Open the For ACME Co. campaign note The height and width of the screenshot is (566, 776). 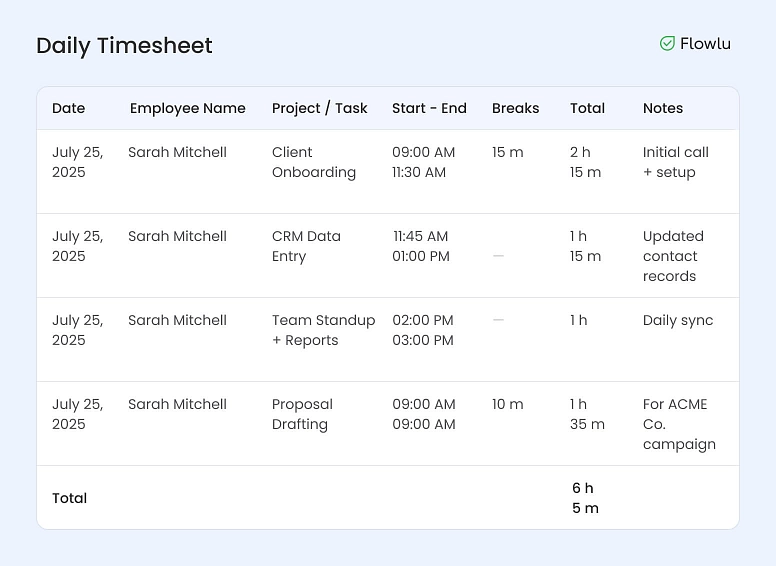click(679, 424)
